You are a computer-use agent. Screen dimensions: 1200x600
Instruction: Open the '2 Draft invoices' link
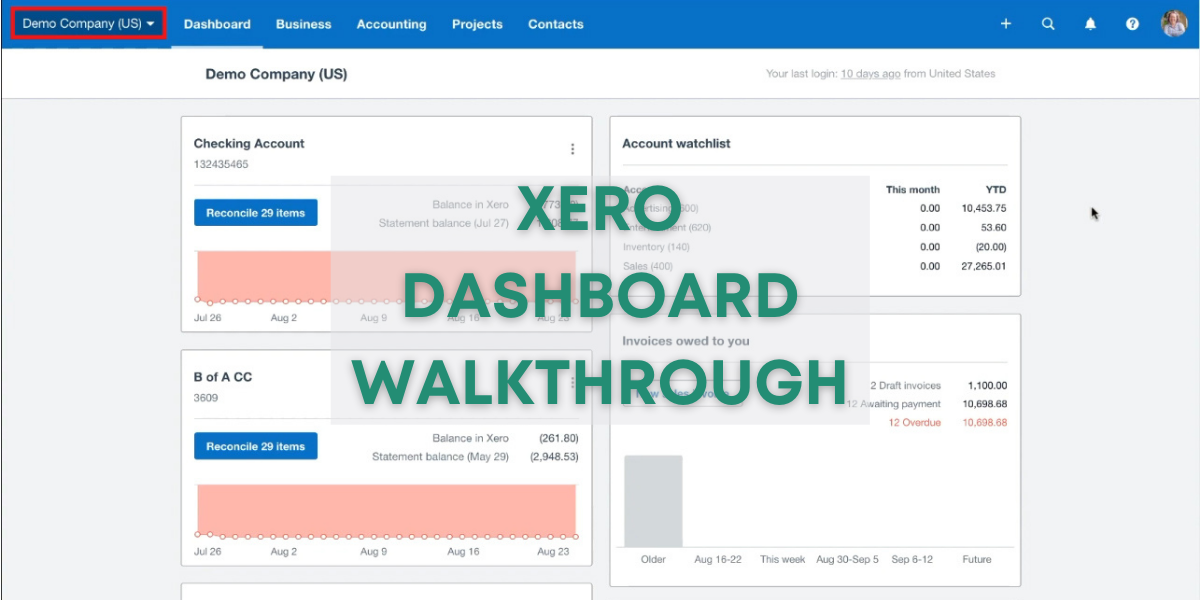coord(905,386)
